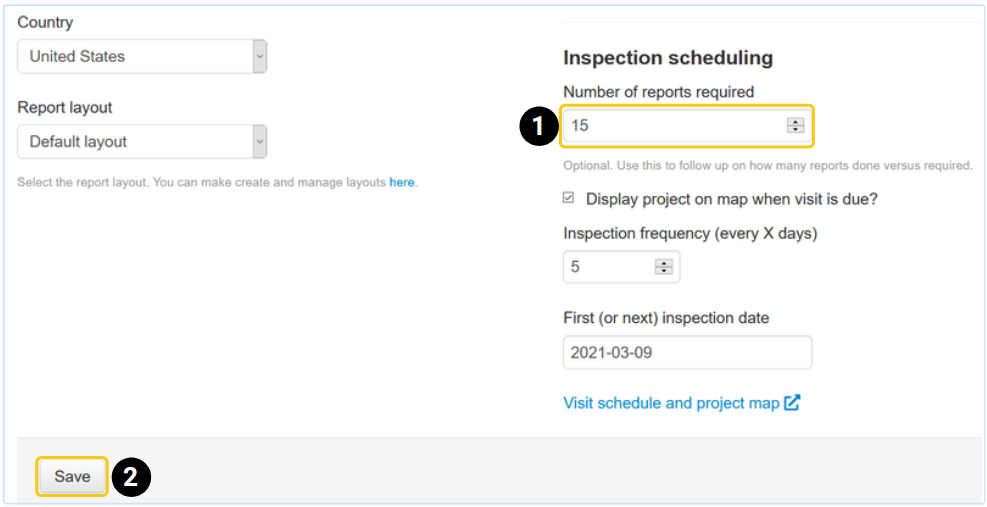Click the numbered step 2 badge
987x507 pixels.
click(x=131, y=477)
